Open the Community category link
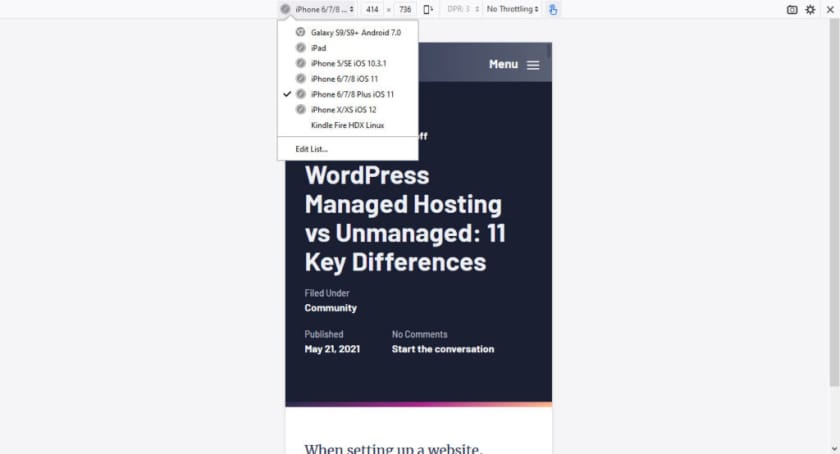 coord(331,308)
